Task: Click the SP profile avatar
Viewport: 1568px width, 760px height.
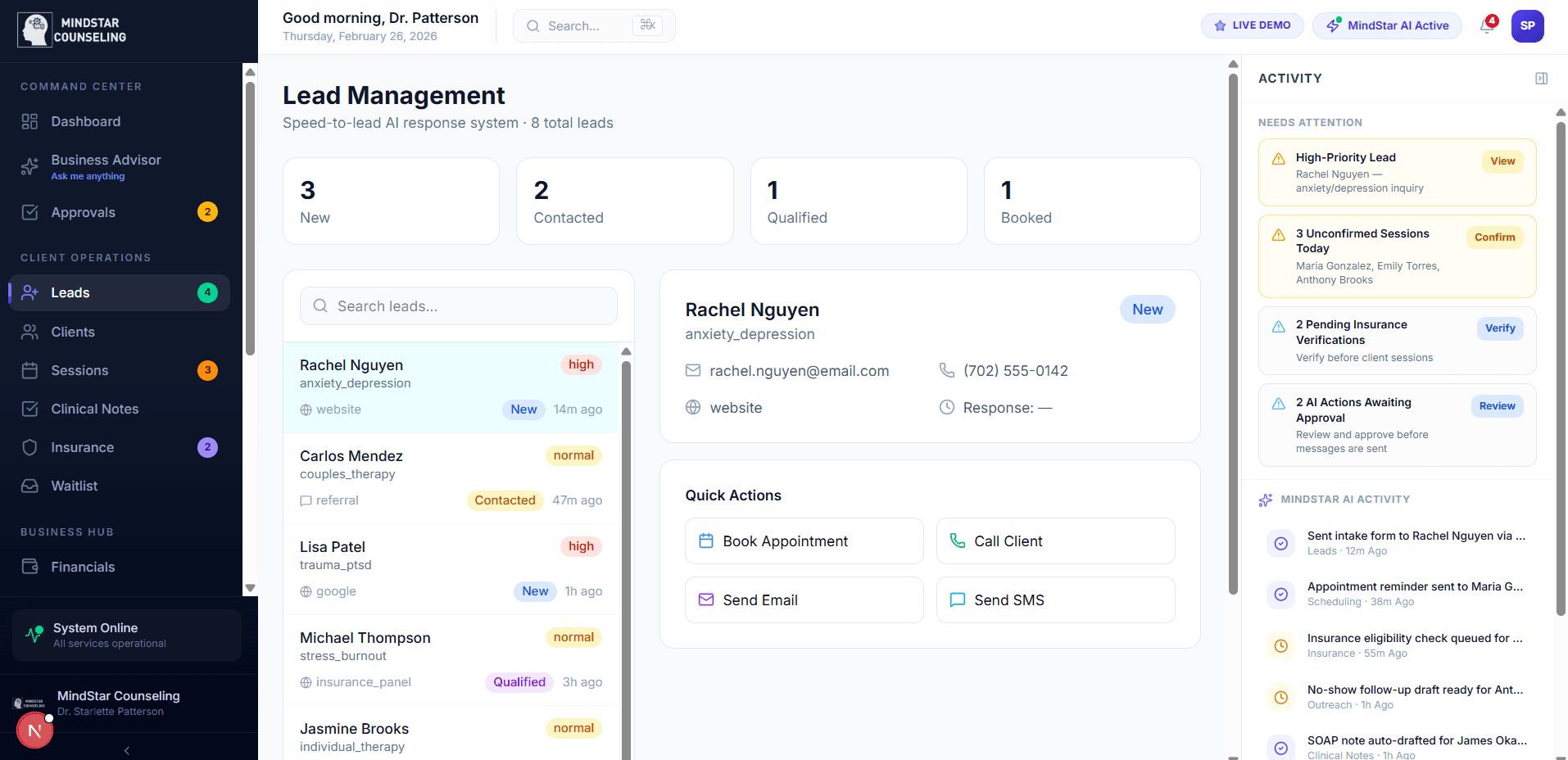Action: coord(1527,25)
